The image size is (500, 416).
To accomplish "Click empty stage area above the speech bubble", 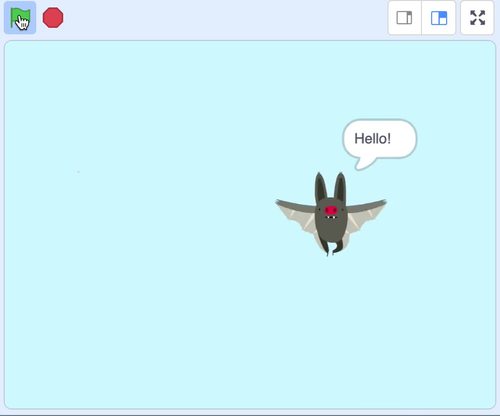I will [380, 80].
